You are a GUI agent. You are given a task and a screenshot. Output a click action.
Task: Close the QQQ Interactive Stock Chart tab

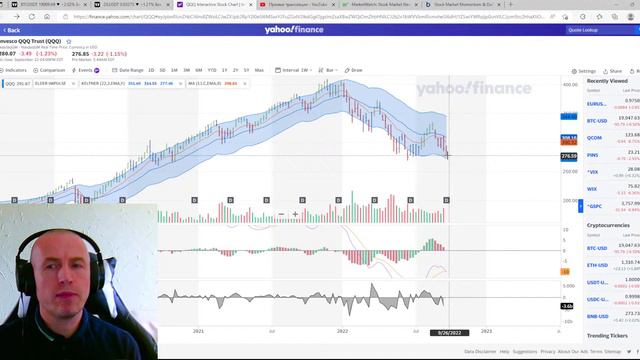pyautogui.click(x=251, y=4)
